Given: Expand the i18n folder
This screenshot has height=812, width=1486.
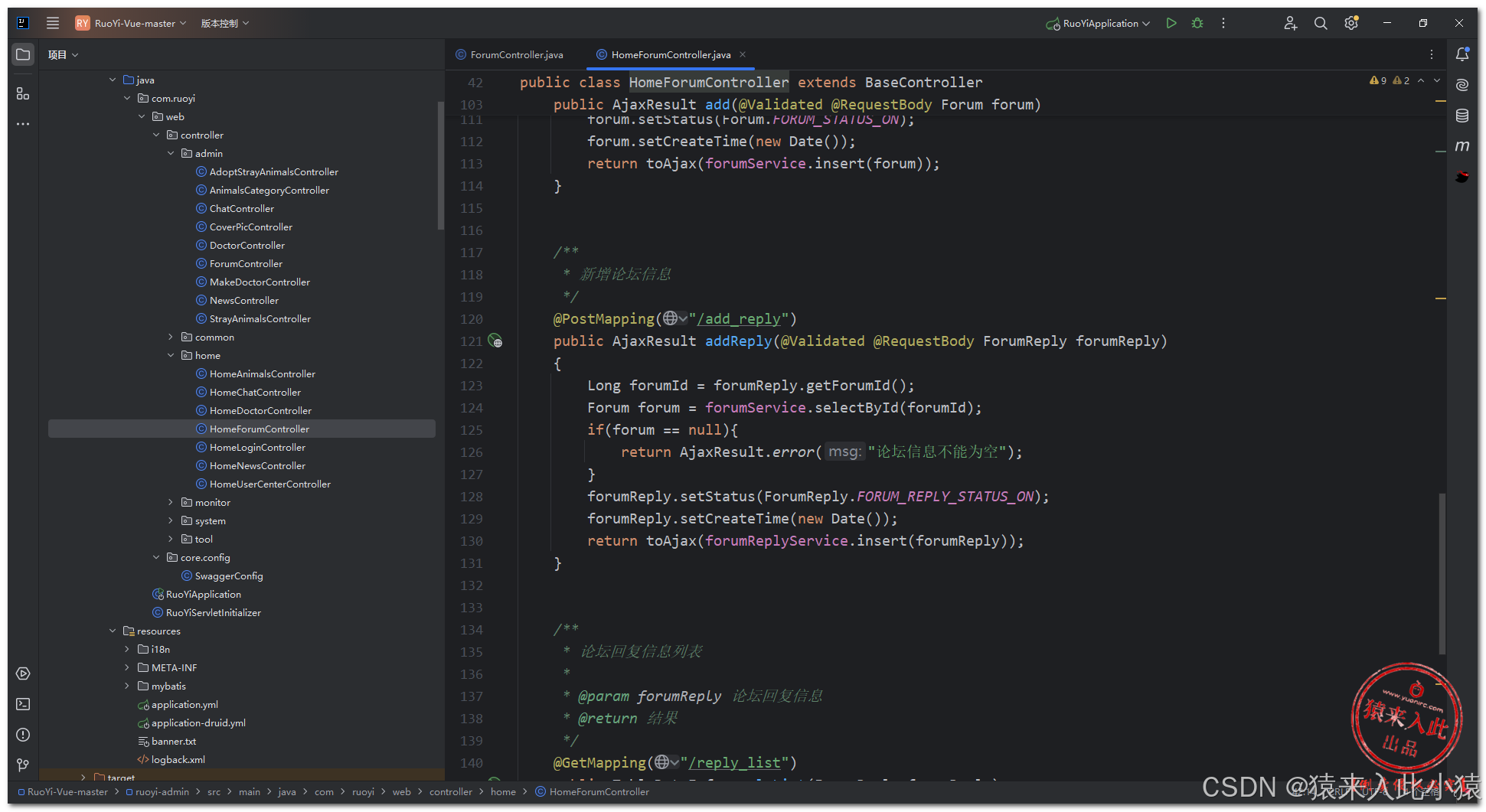Looking at the screenshot, I should click(x=127, y=649).
